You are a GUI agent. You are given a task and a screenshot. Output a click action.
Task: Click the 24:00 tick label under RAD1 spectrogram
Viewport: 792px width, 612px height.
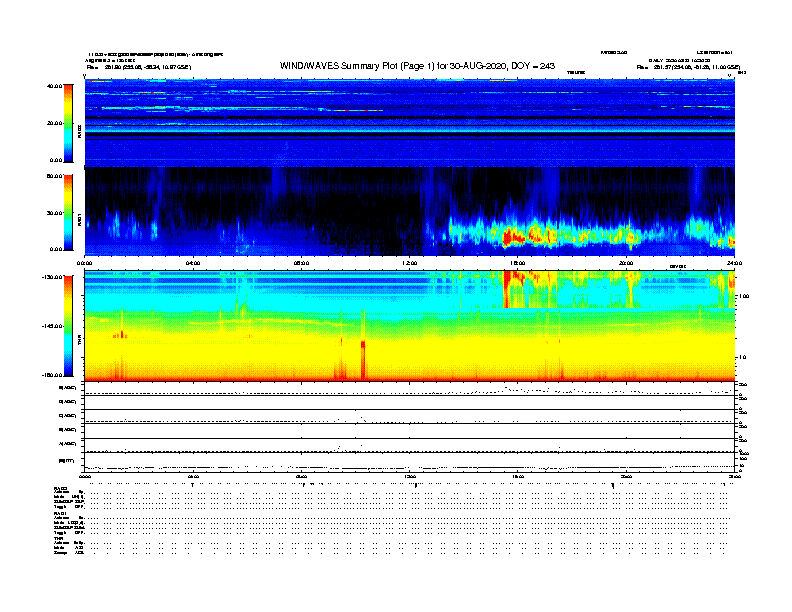[734, 263]
